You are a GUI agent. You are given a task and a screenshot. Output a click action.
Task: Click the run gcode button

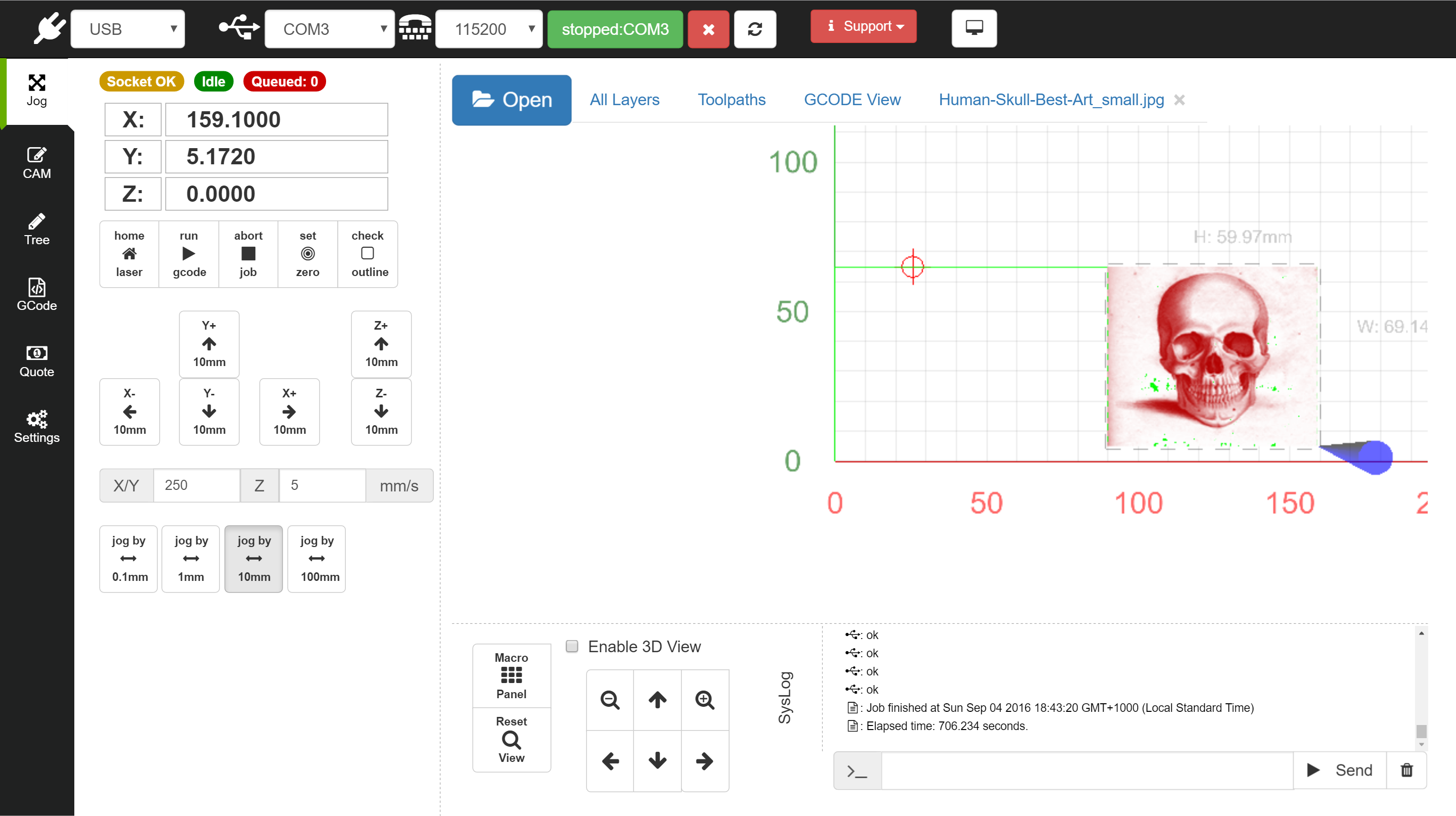pyautogui.click(x=190, y=254)
